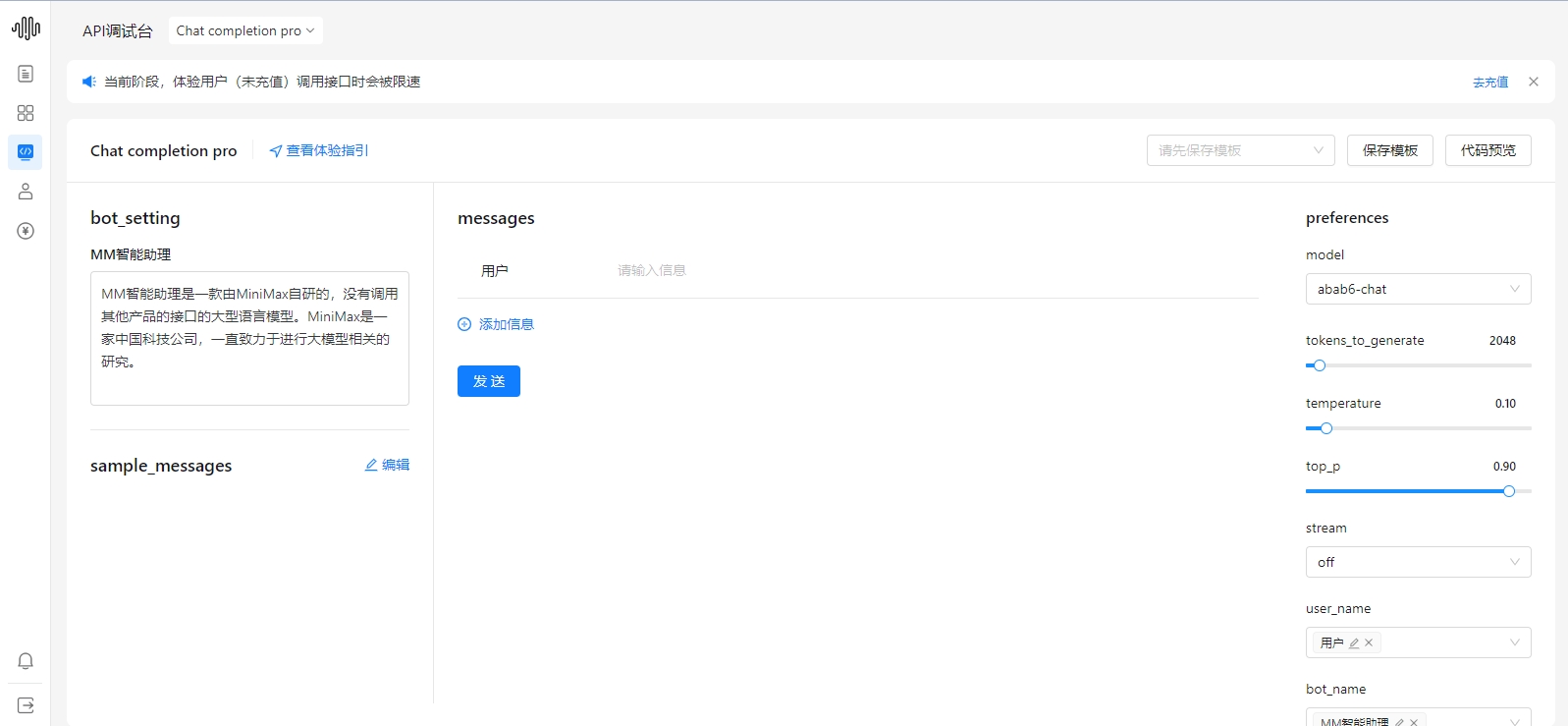1568x726 pixels.
Task: Open 代码预览 code preview
Action: point(1488,150)
